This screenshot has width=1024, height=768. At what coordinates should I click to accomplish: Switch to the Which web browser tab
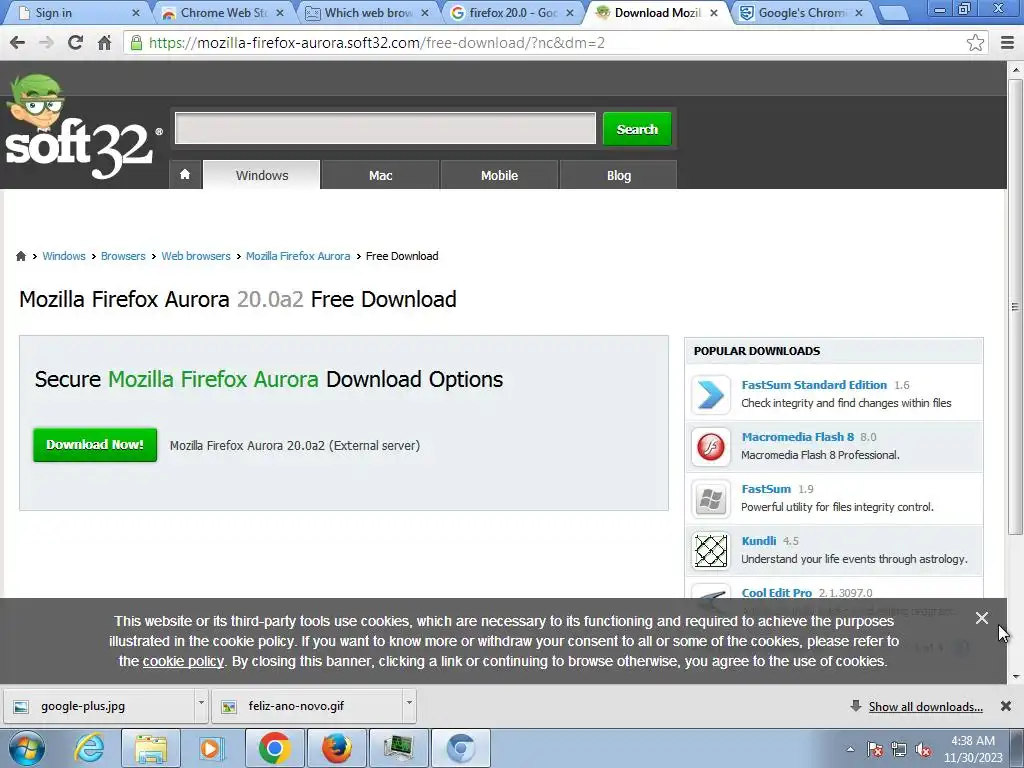click(367, 12)
